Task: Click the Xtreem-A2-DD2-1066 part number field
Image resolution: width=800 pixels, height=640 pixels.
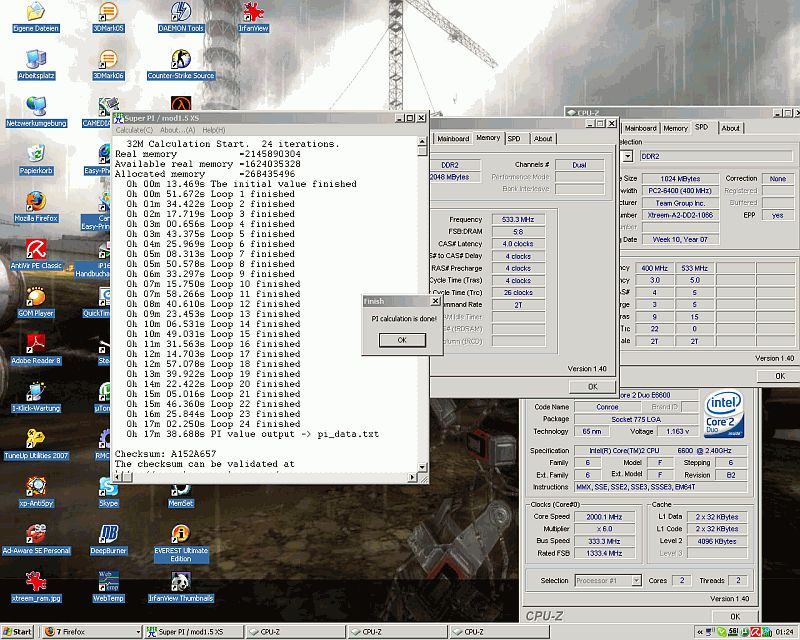Action: [x=680, y=215]
